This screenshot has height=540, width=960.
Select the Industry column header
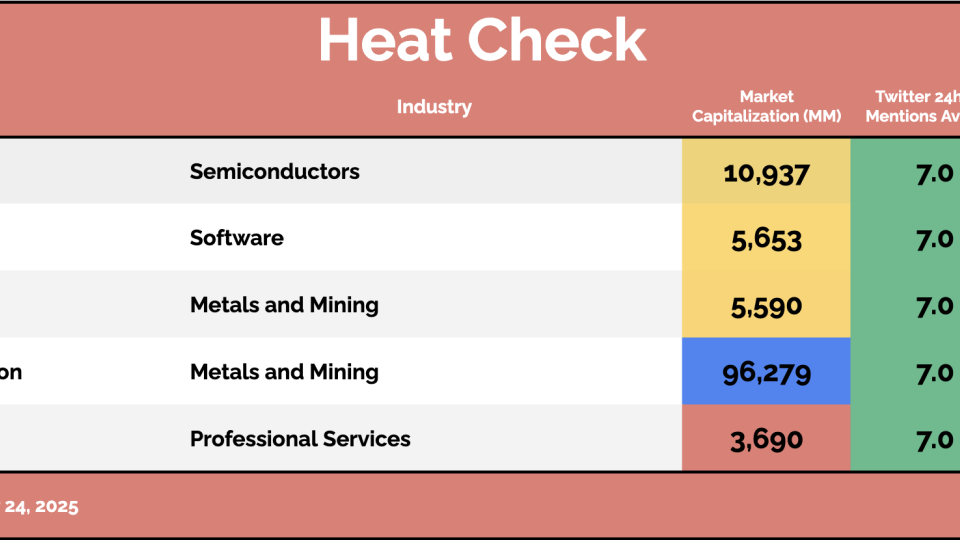(434, 107)
